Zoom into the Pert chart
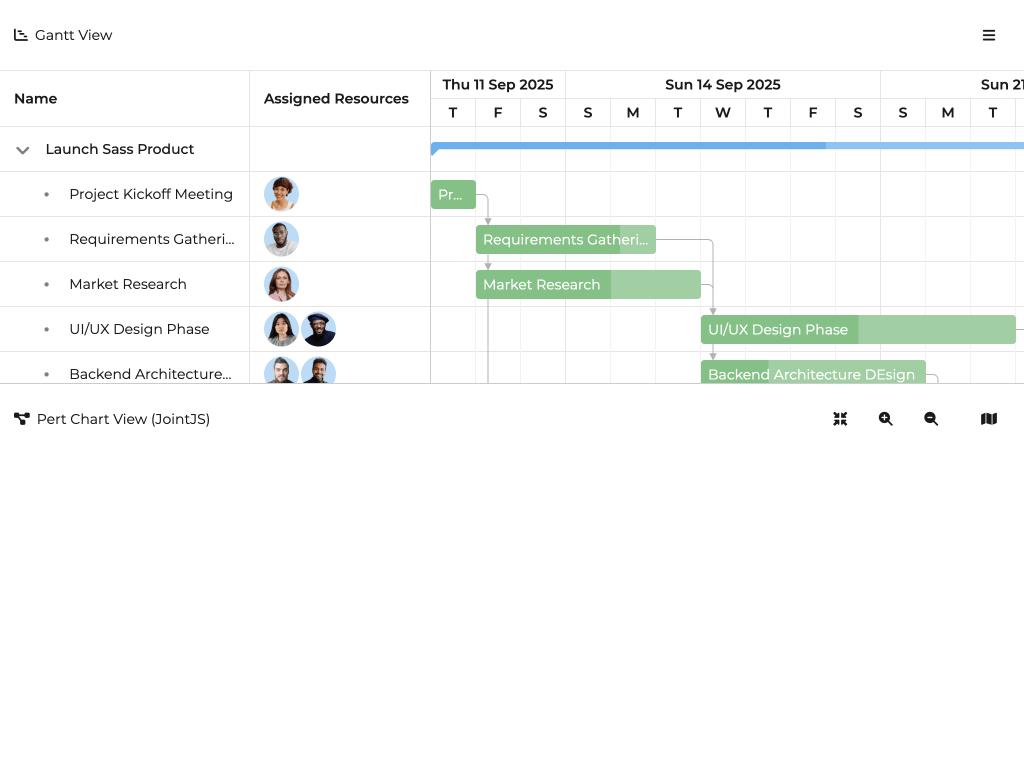The image size is (1024, 768). tap(885, 419)
